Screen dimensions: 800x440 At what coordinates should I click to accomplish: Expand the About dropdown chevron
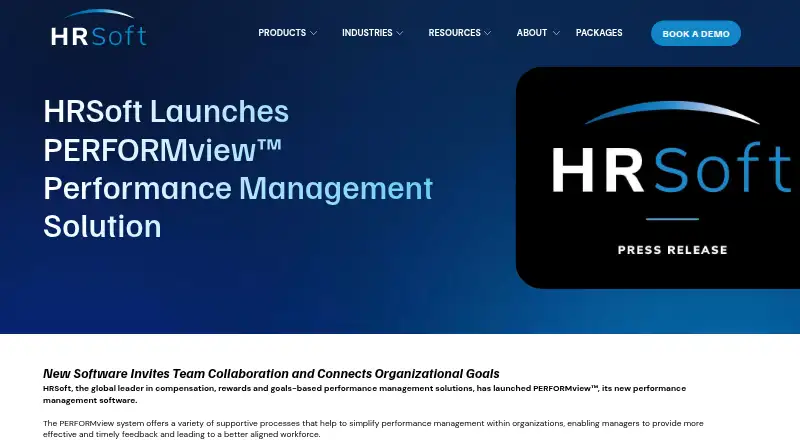pos(556,33)
